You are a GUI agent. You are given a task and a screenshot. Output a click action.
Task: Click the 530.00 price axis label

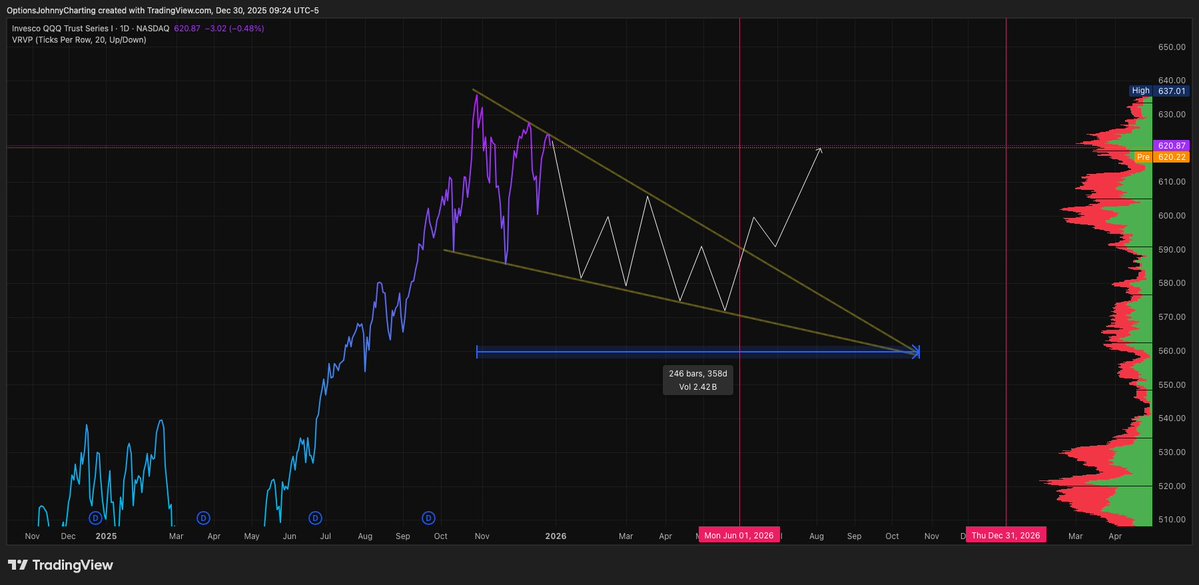tap(1170, 453)
